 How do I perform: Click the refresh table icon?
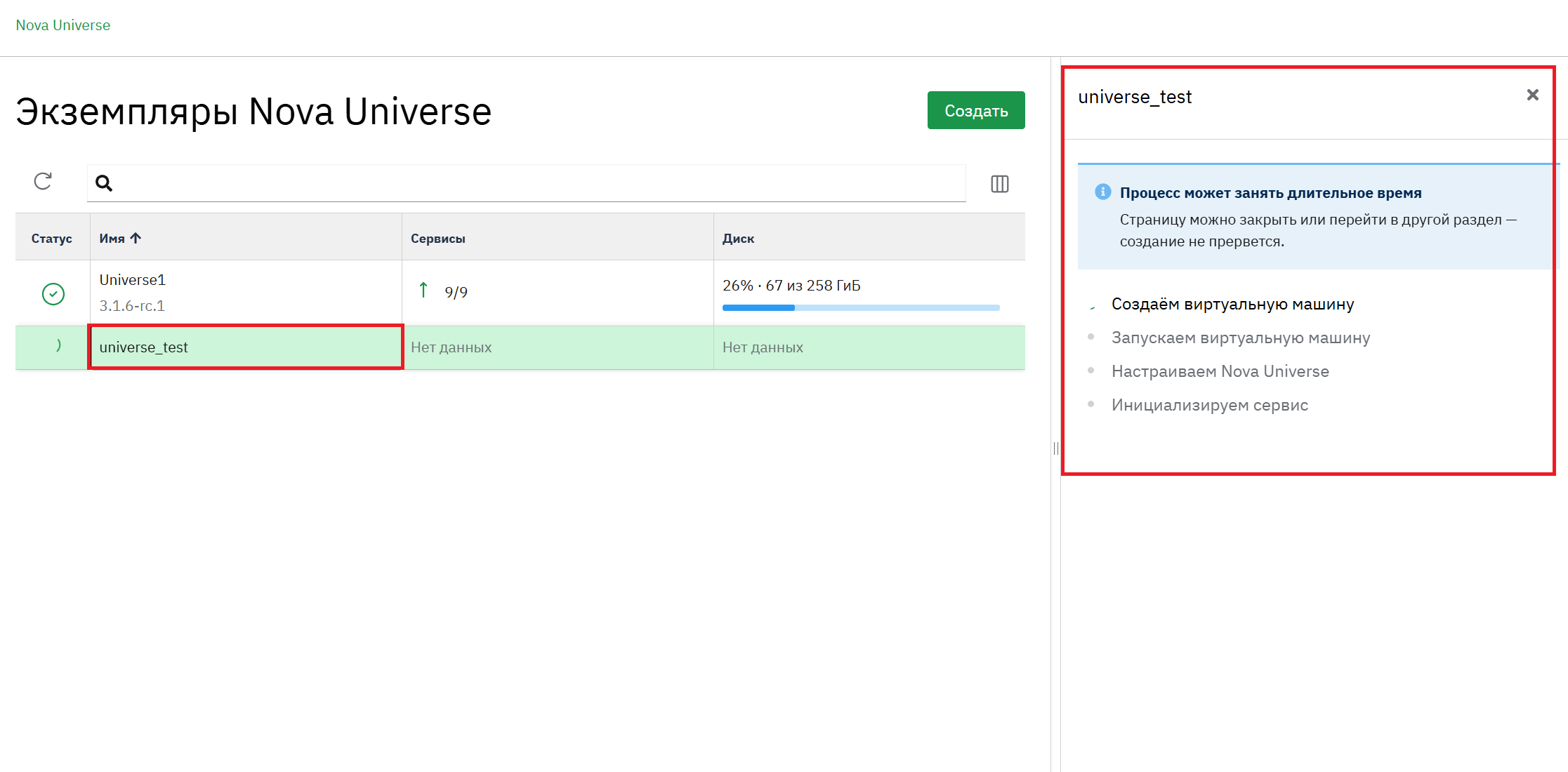43,182
